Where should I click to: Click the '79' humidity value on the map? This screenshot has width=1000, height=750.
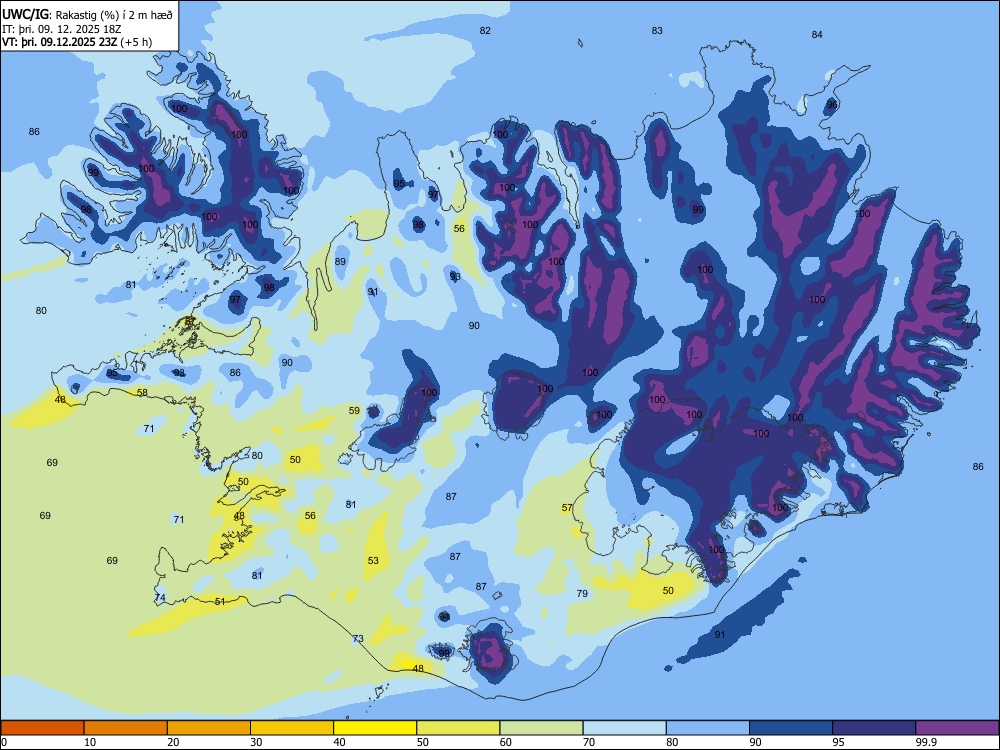(x=582, y=594)
